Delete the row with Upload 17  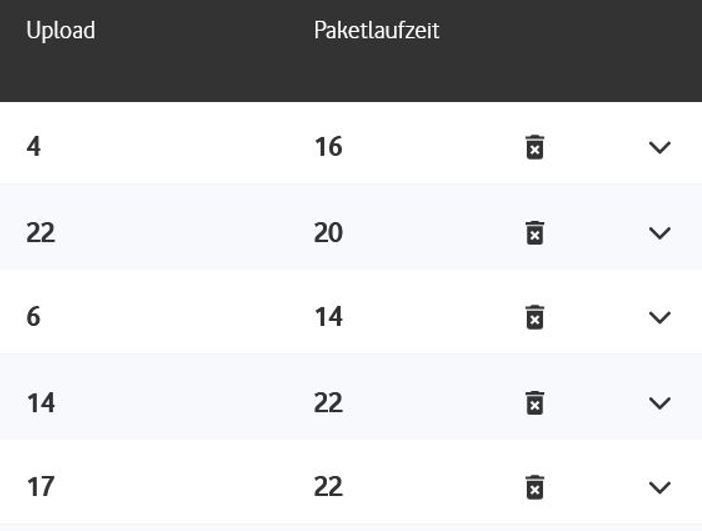pyautogui.click(x=535, y=487)
